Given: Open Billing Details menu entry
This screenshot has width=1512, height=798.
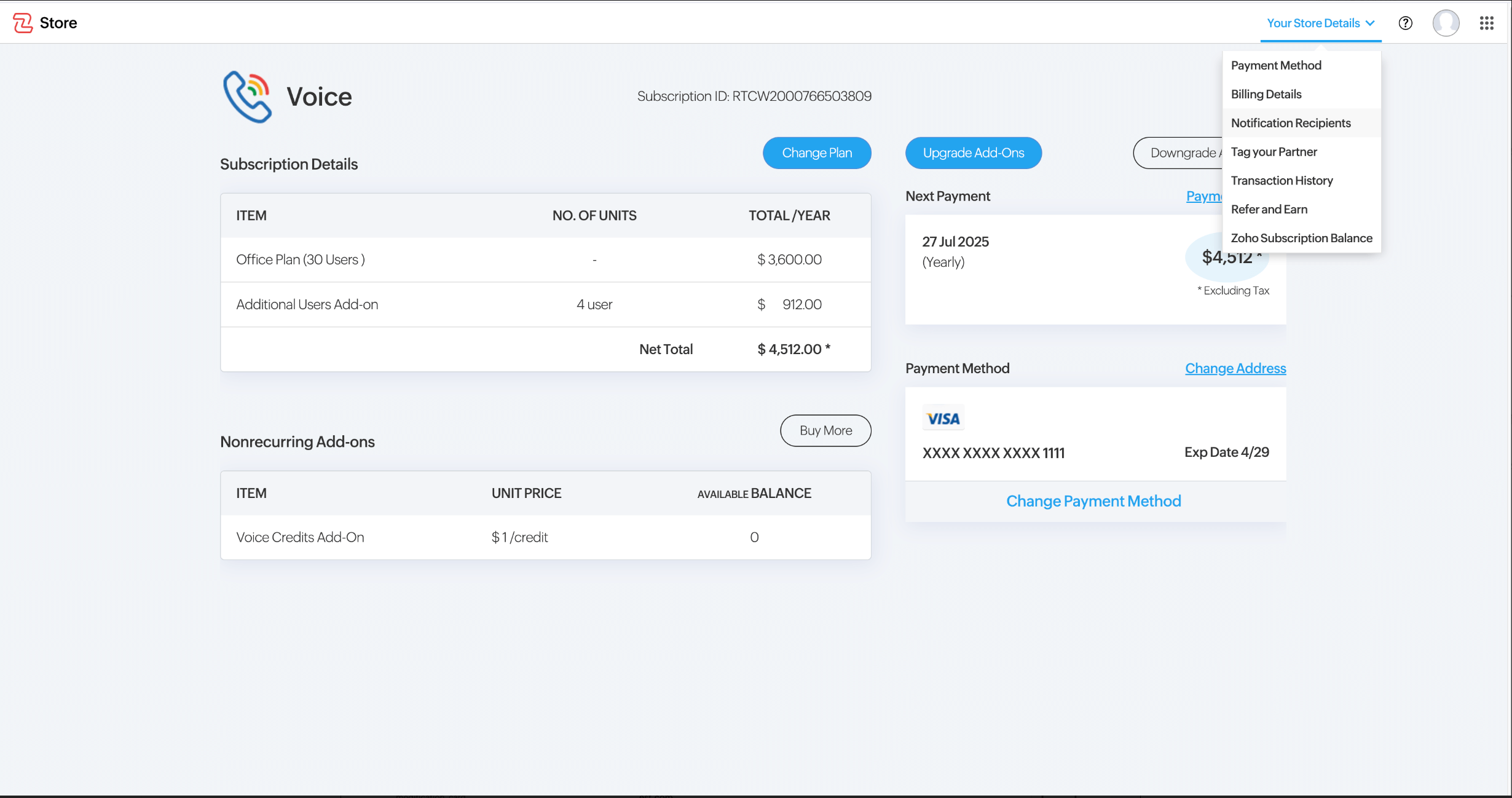Looking at the screenshot, I should click(x=1266, y=94).
